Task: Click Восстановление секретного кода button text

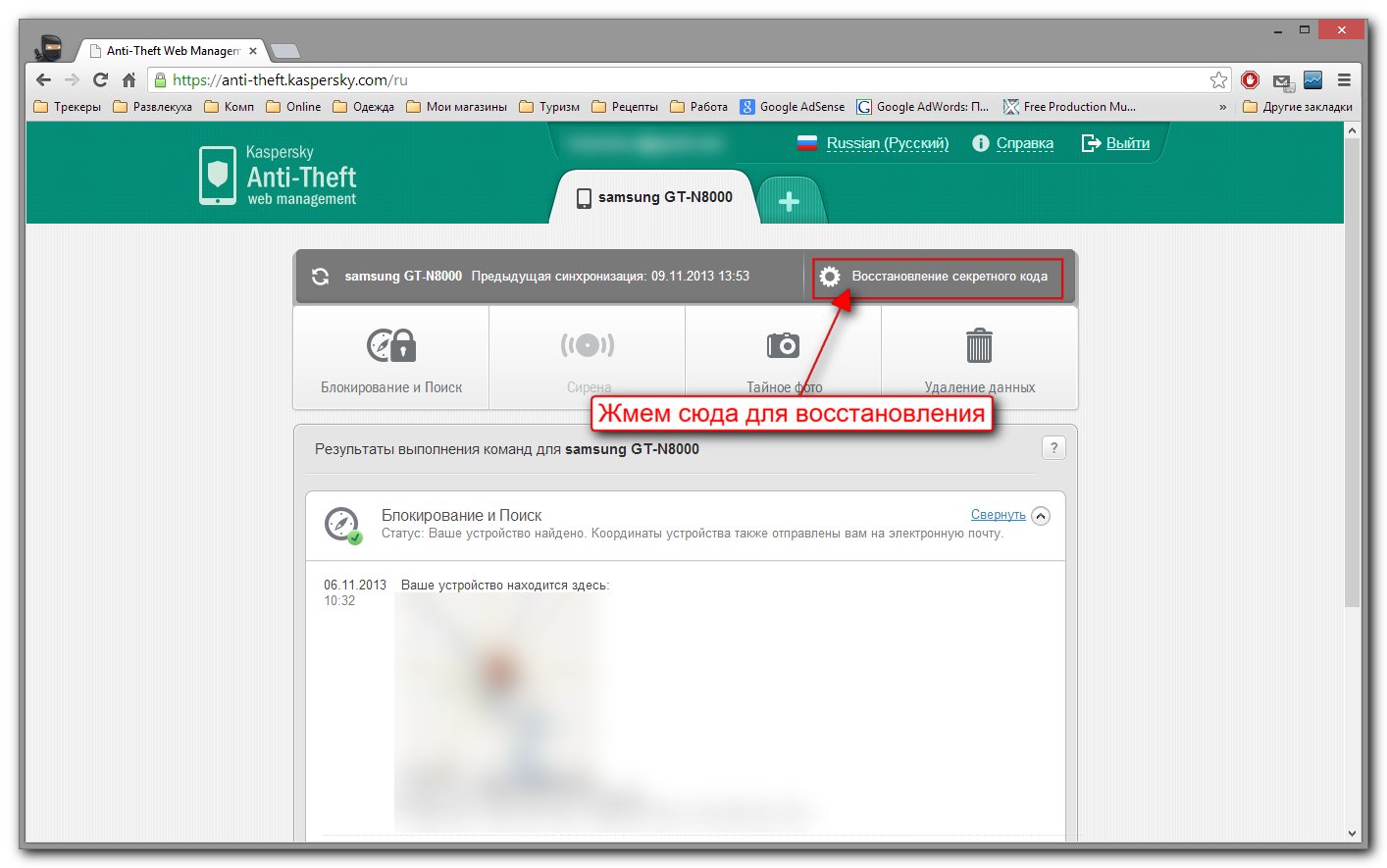Action: coord(950,277)
